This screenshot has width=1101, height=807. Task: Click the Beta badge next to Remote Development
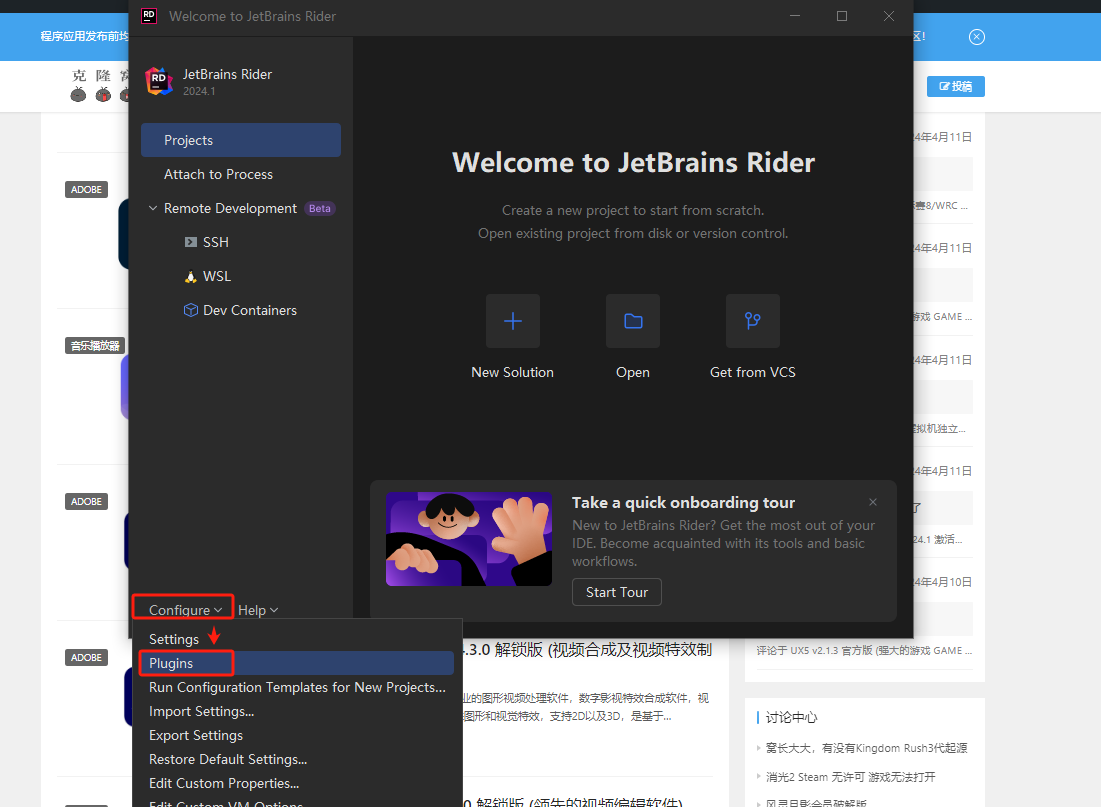tap(319, 209)
